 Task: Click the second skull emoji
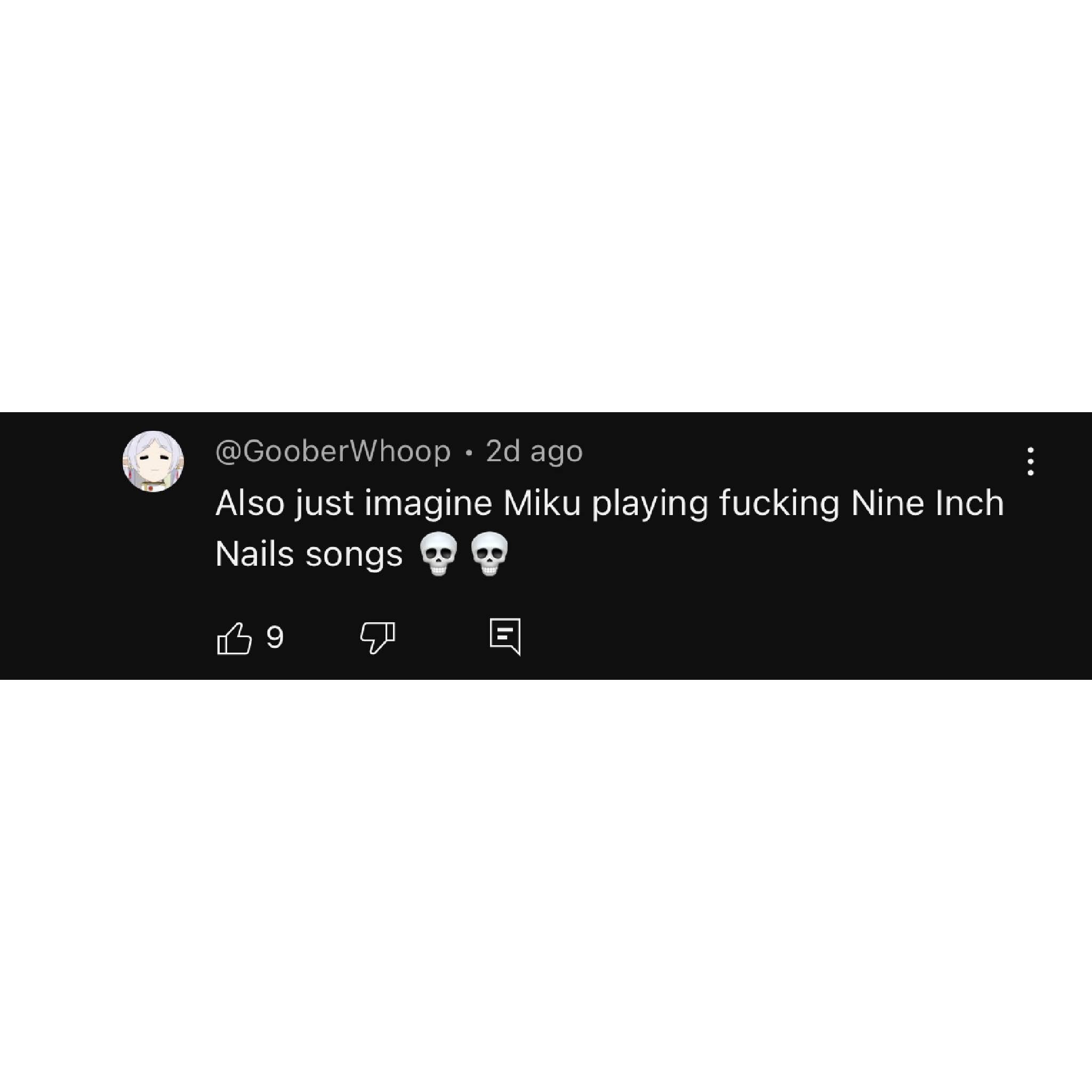tap(489, 553)
